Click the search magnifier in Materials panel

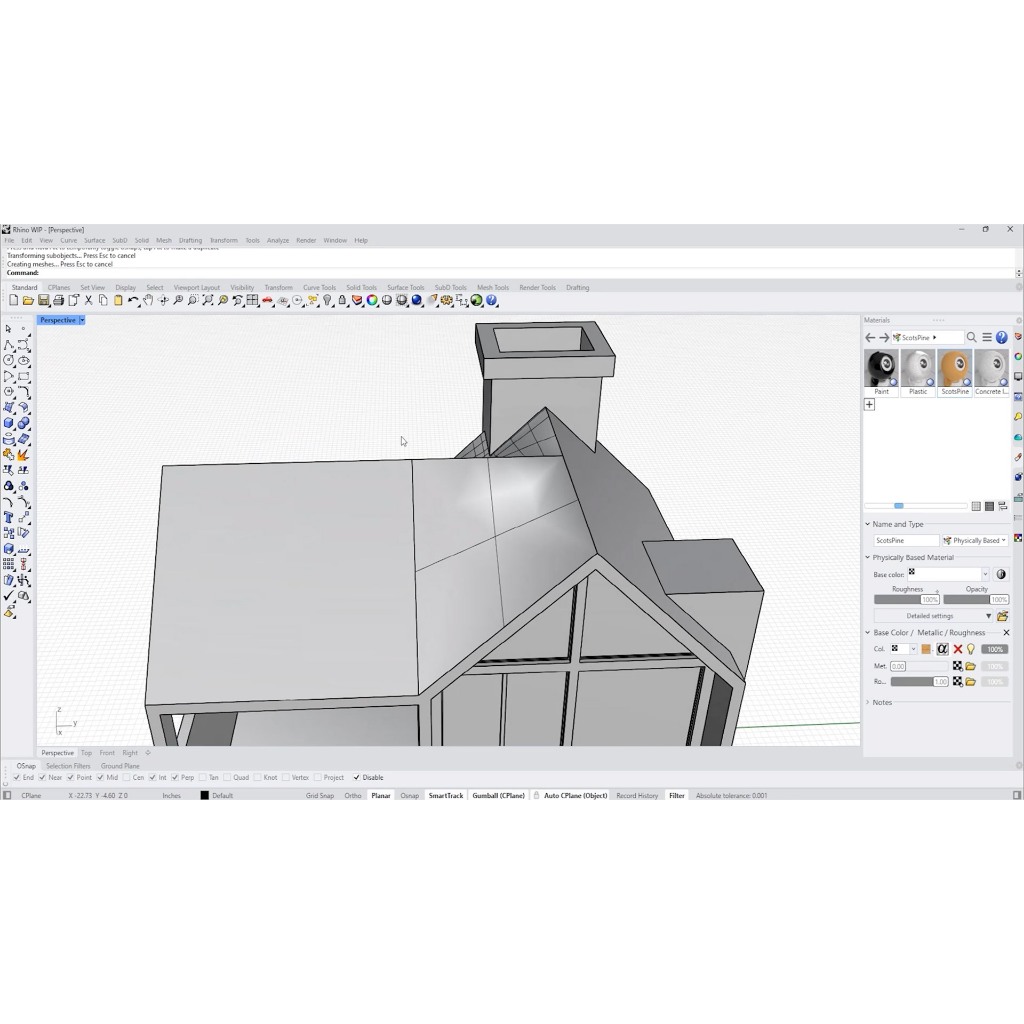click(972, 338)
